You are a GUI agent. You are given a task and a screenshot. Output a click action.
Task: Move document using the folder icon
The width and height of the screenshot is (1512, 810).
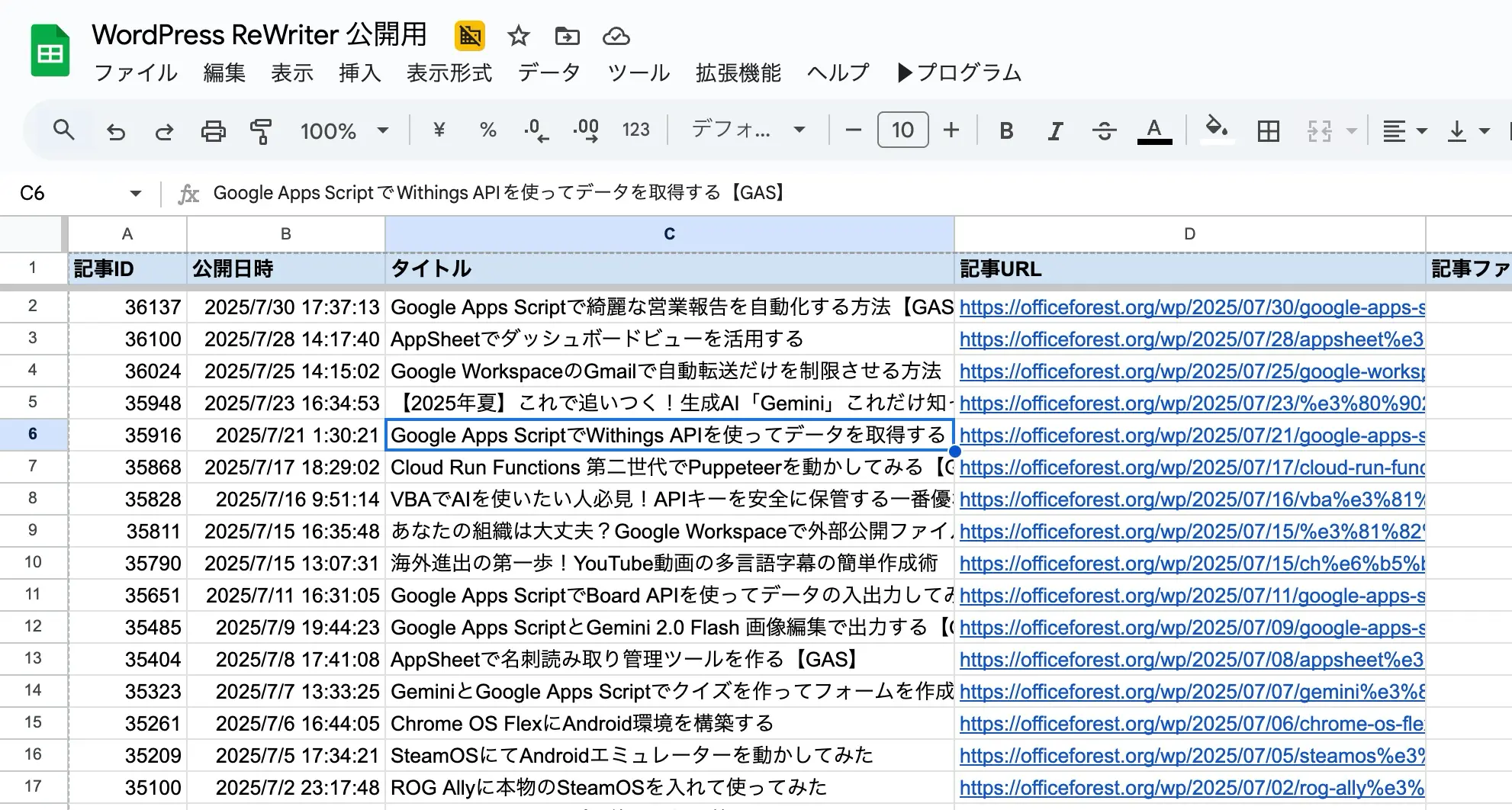coord(567,36)
